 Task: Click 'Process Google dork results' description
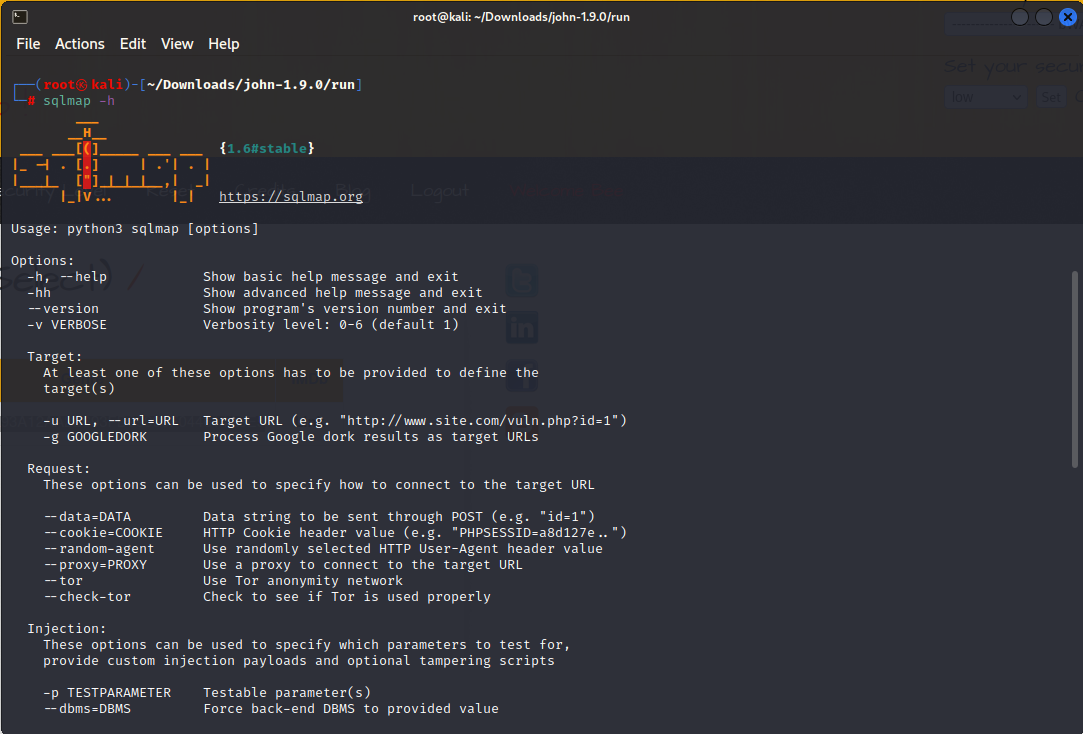pos(371,436)
